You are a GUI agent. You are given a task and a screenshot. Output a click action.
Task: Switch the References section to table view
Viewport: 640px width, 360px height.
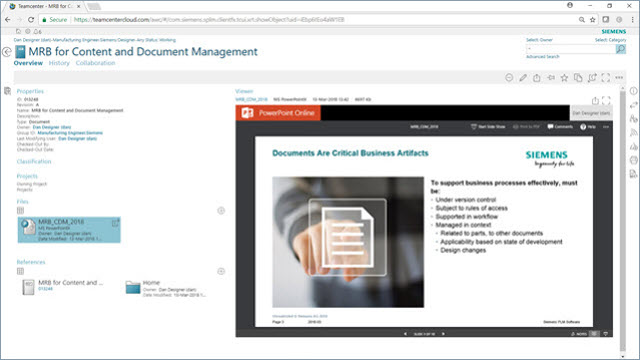[20, 271]
